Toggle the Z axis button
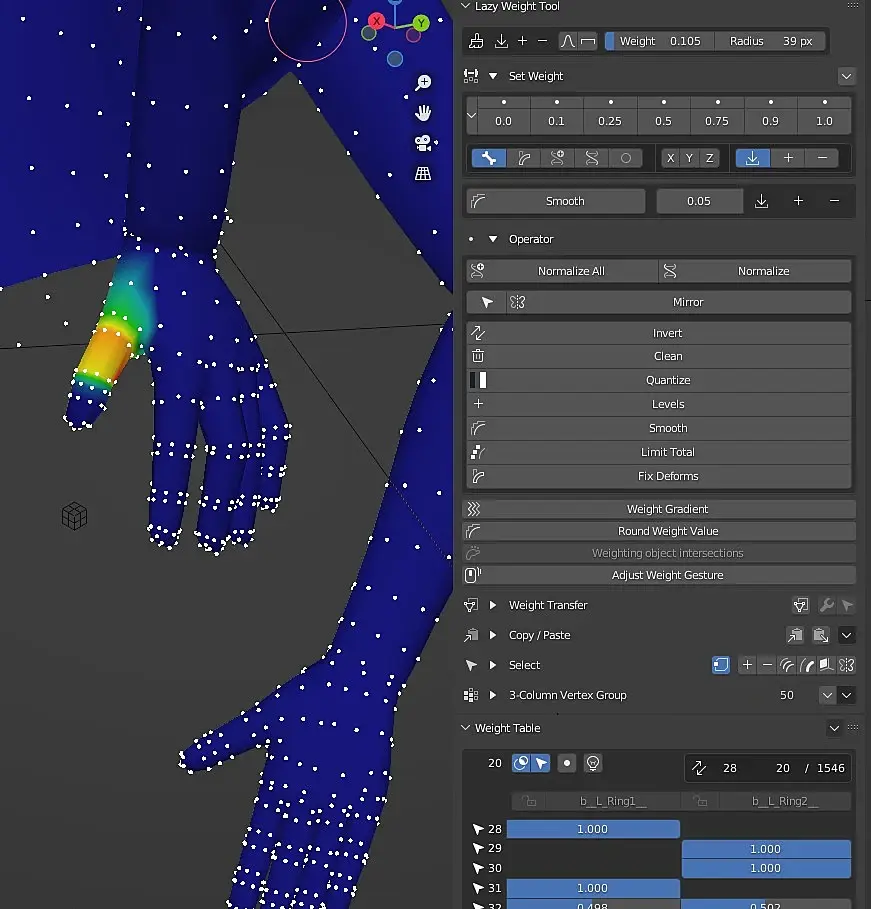Viewport: 871px width, 909px height. pyautogui.click(x=710, y=158)
